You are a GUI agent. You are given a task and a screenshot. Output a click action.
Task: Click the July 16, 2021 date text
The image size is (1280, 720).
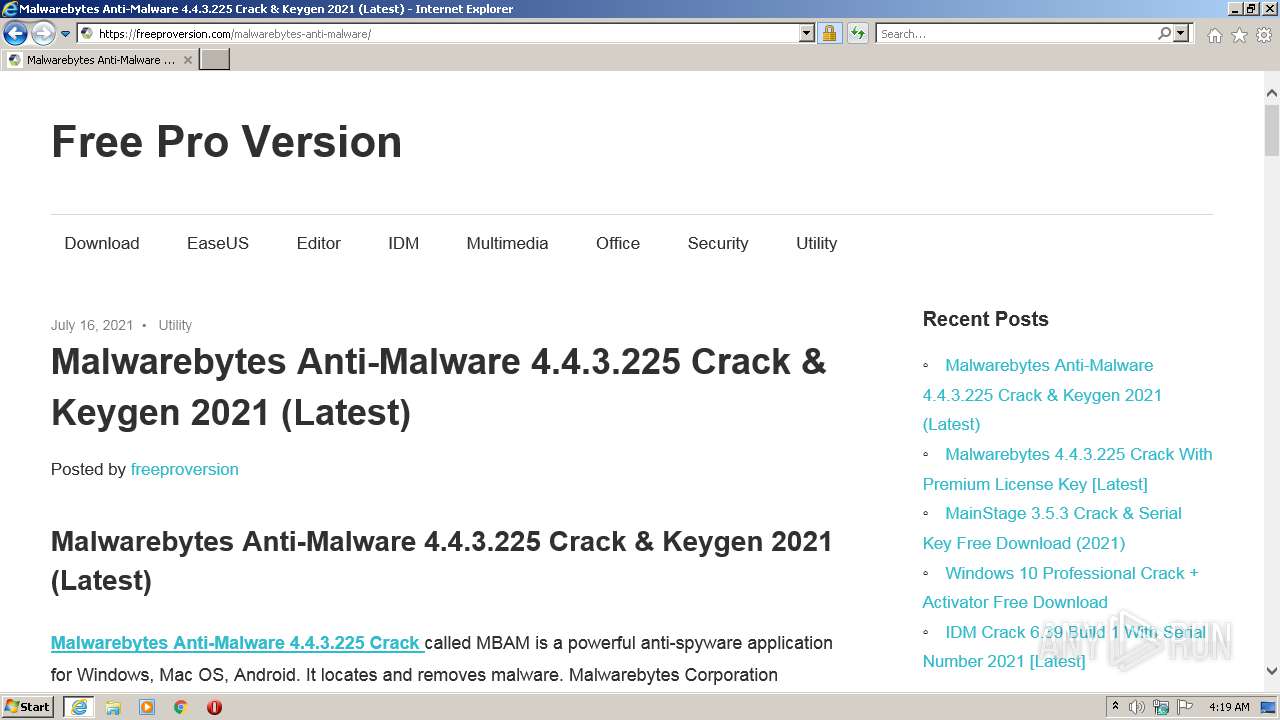click(x=92, y=325)
